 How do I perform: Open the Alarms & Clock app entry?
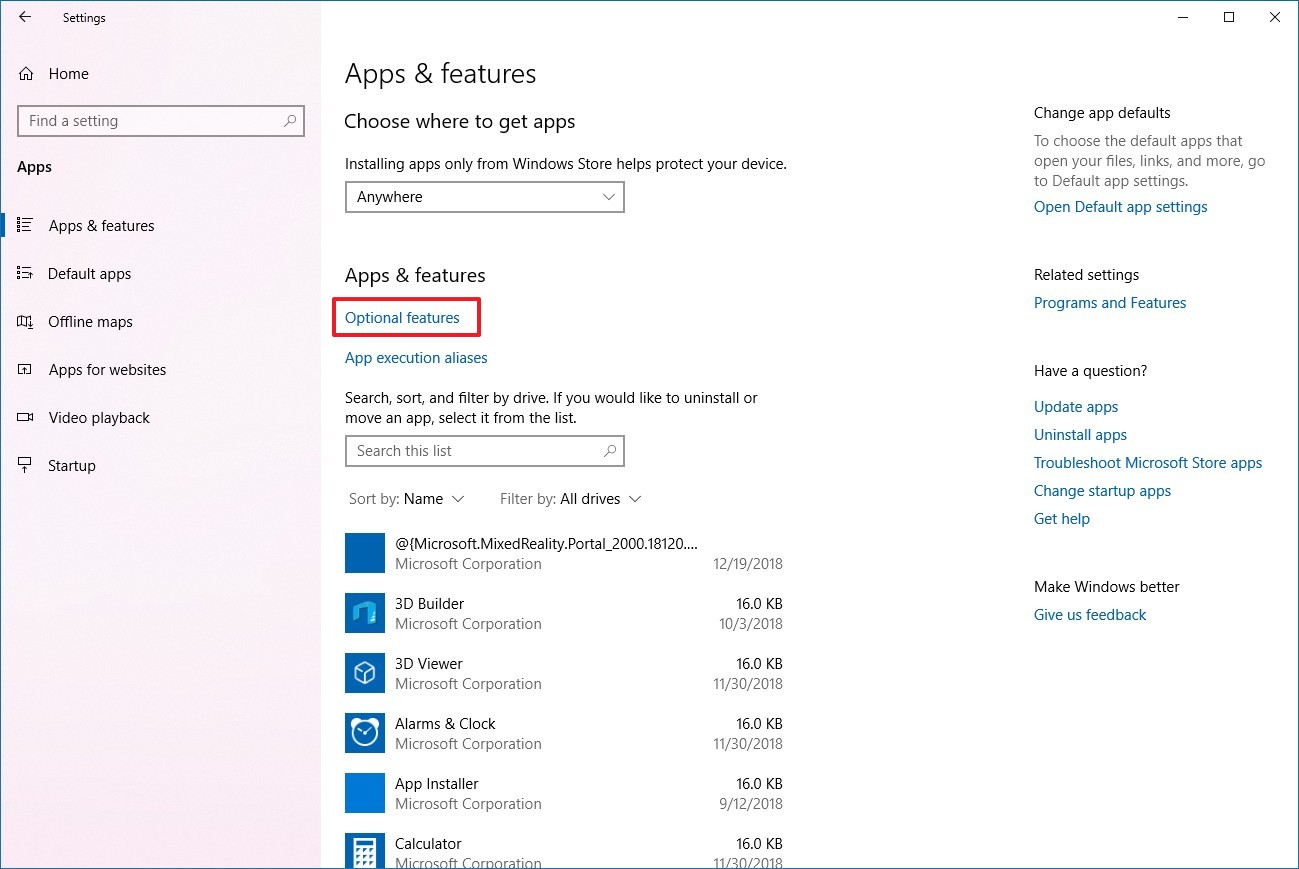[446, 723]
